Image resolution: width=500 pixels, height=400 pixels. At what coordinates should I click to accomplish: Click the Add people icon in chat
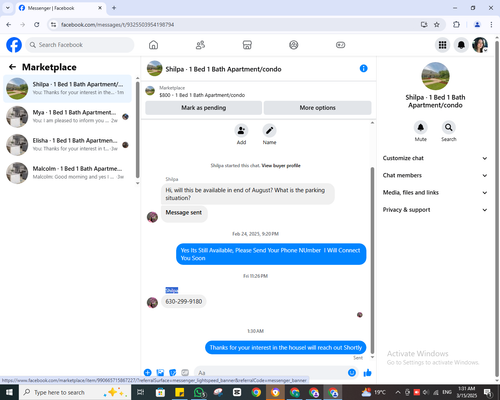click(x=241, y=131)
